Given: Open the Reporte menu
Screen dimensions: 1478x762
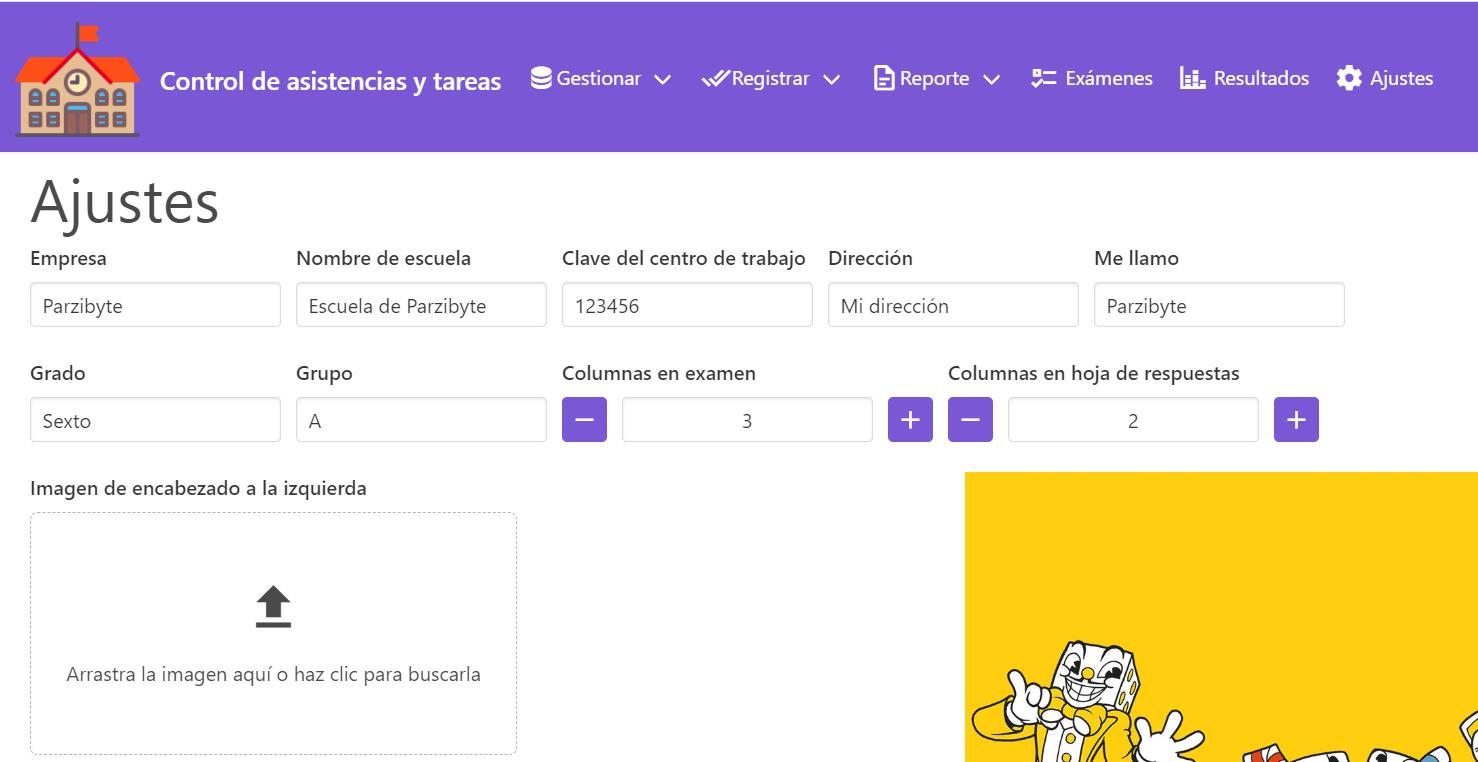Looking at the screenshot, I should tap(937, 78).
